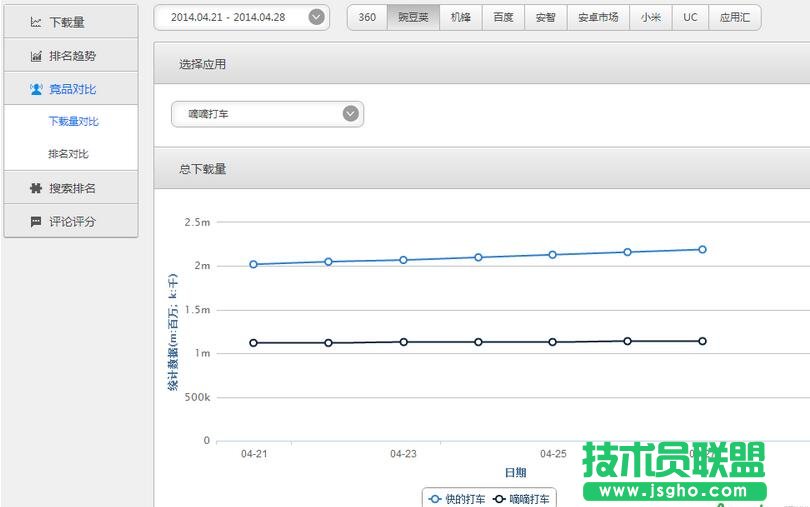The width and height of the screenshot is (810, 507).
Task: Click the last blue data point of 快的打车
Action: (702, 249)
